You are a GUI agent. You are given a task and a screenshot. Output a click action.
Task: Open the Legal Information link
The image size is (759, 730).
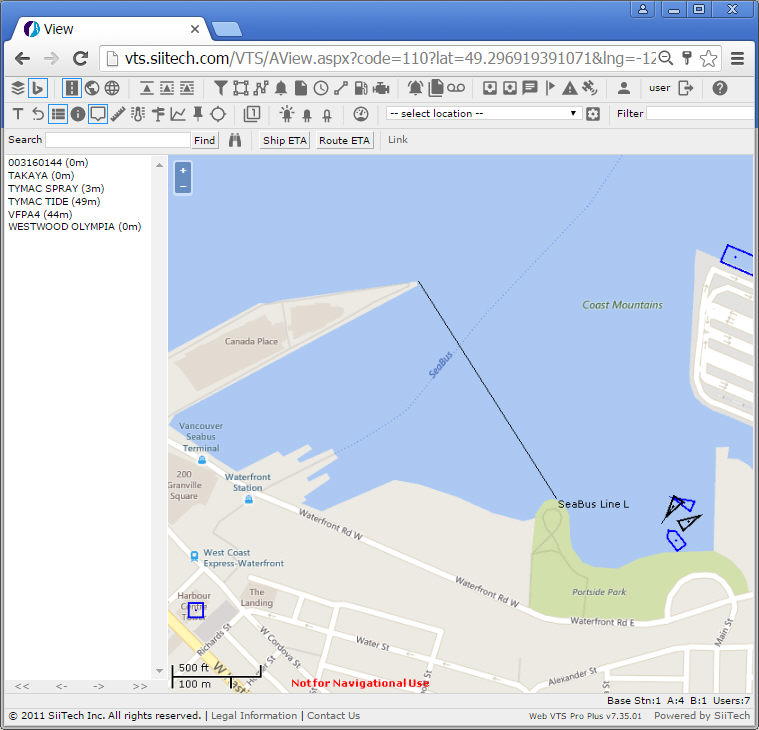pyautogui.click(x=254, y=716)
